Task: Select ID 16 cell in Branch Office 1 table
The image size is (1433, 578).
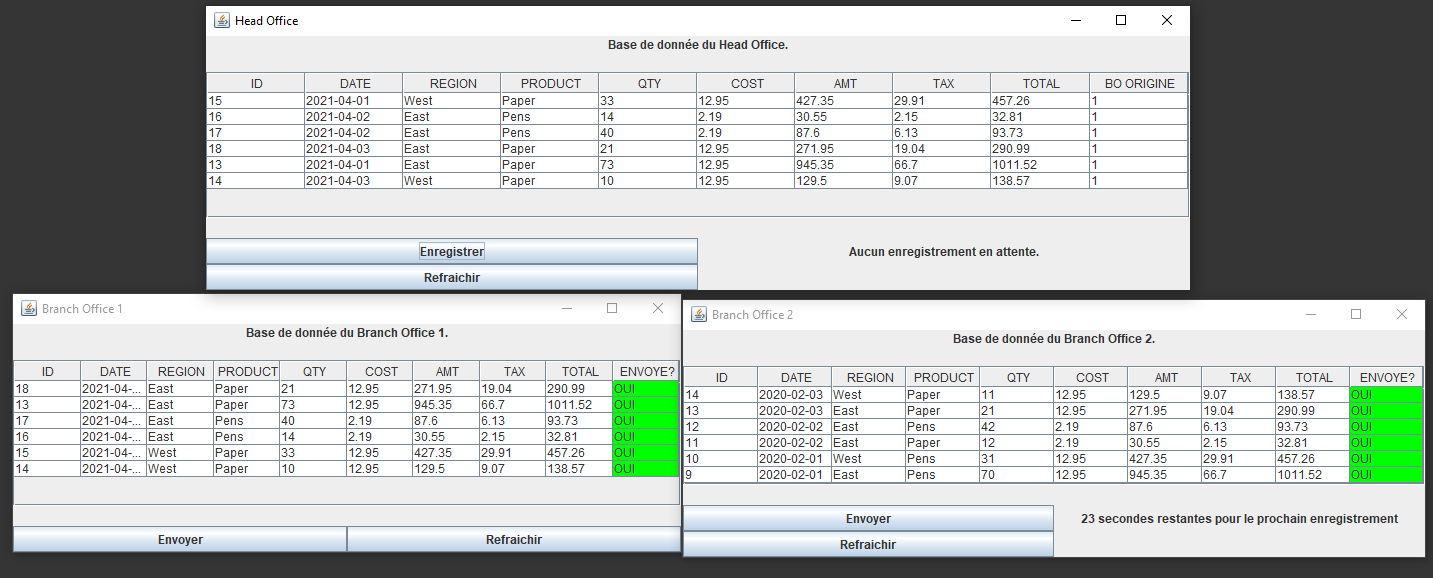Action: 47,437
